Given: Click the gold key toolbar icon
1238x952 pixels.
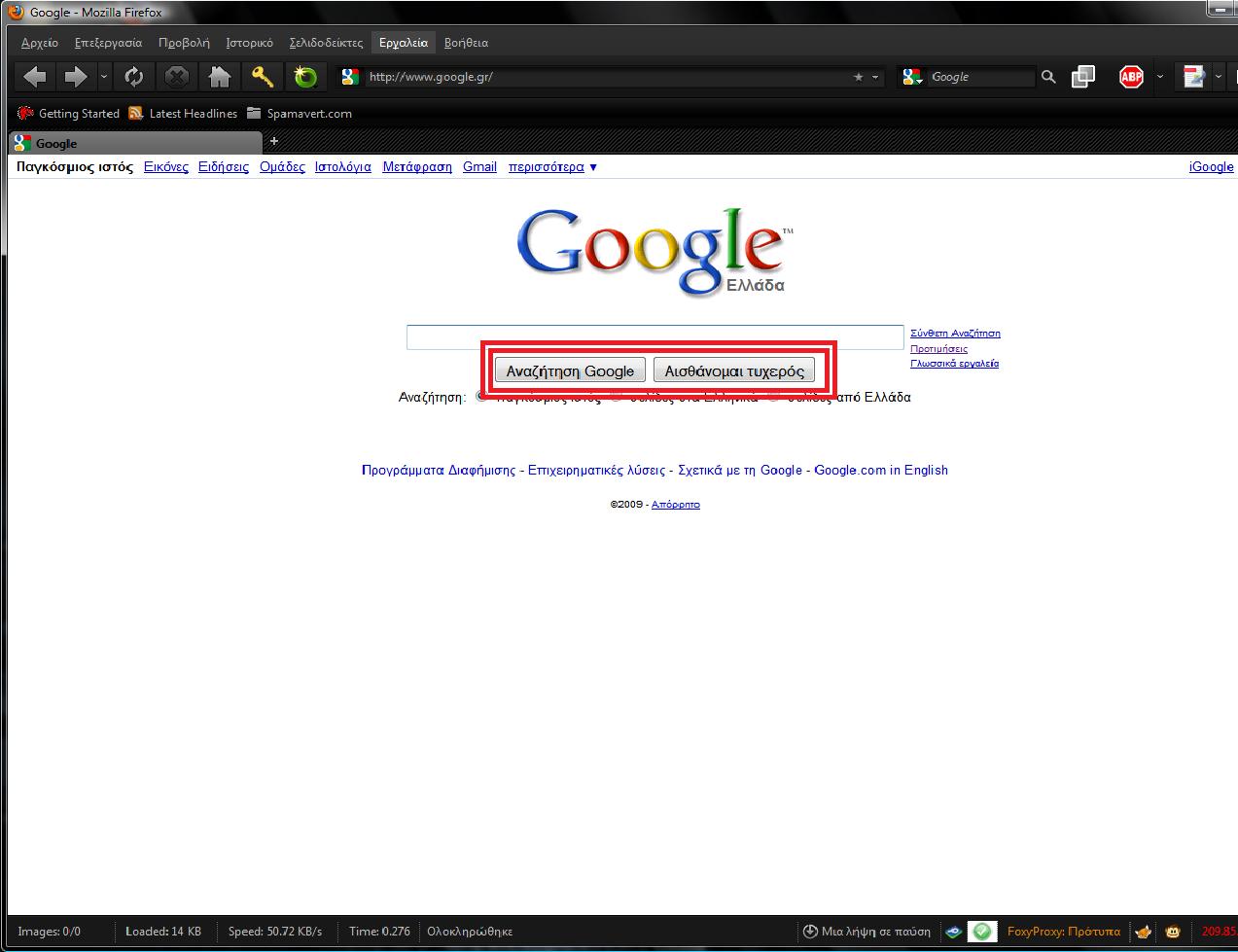Looking at the screenshot, I should 263,77.
